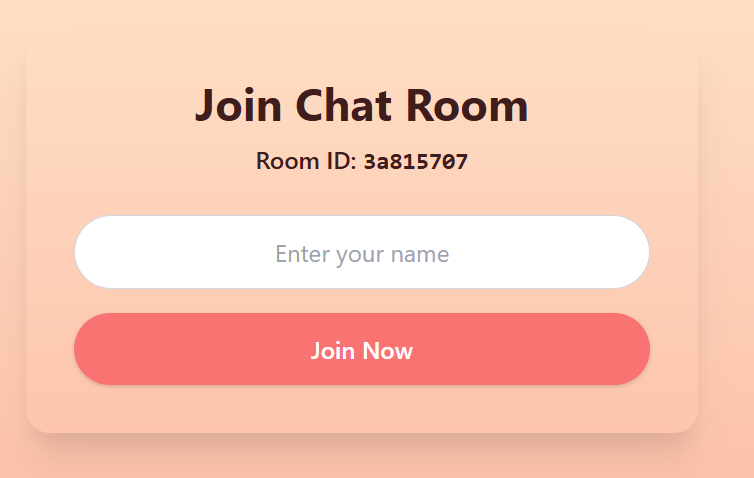Click empty card area below Join Now
Screen dimensions: 754x478
pyautogui.click(x=362, y=409)
